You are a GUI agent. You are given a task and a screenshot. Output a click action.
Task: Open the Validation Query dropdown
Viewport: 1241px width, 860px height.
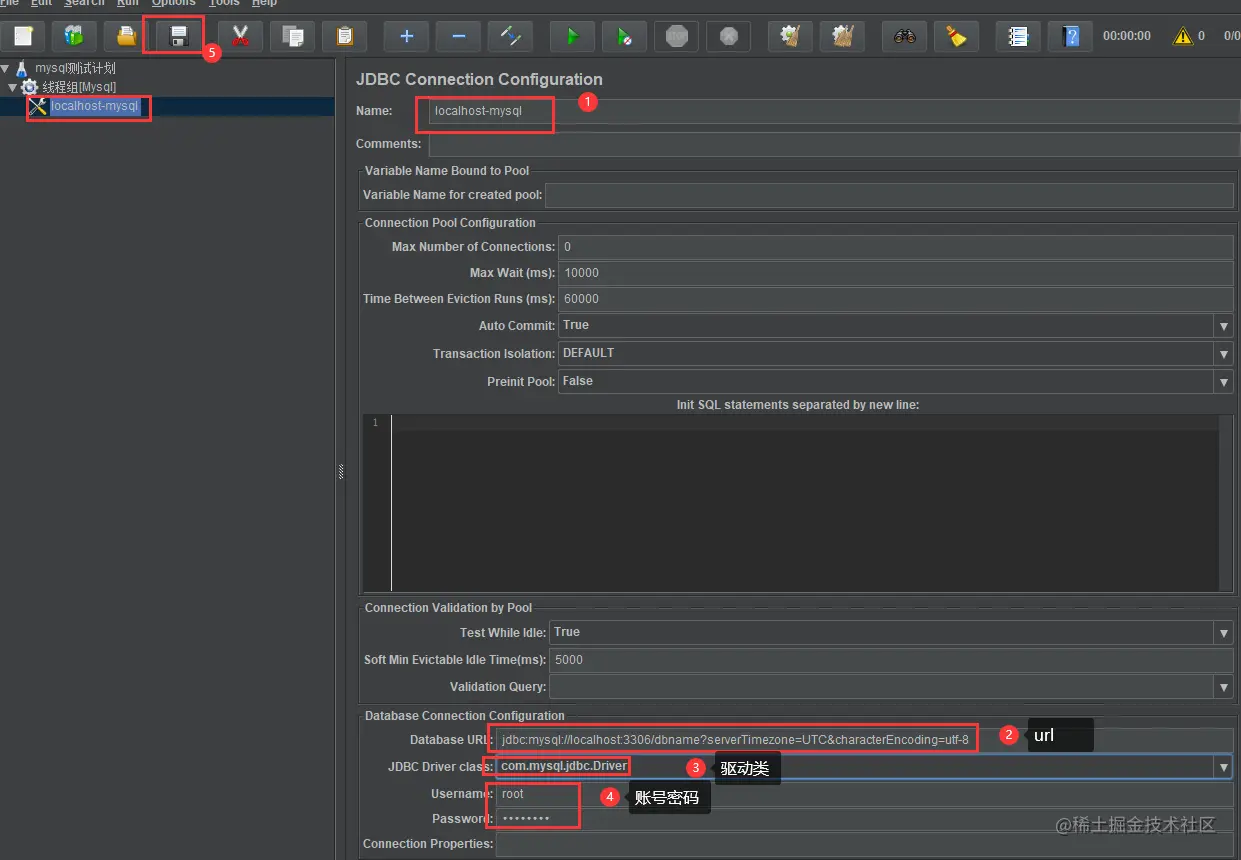pyautogui.click(x=1223, y=687)
